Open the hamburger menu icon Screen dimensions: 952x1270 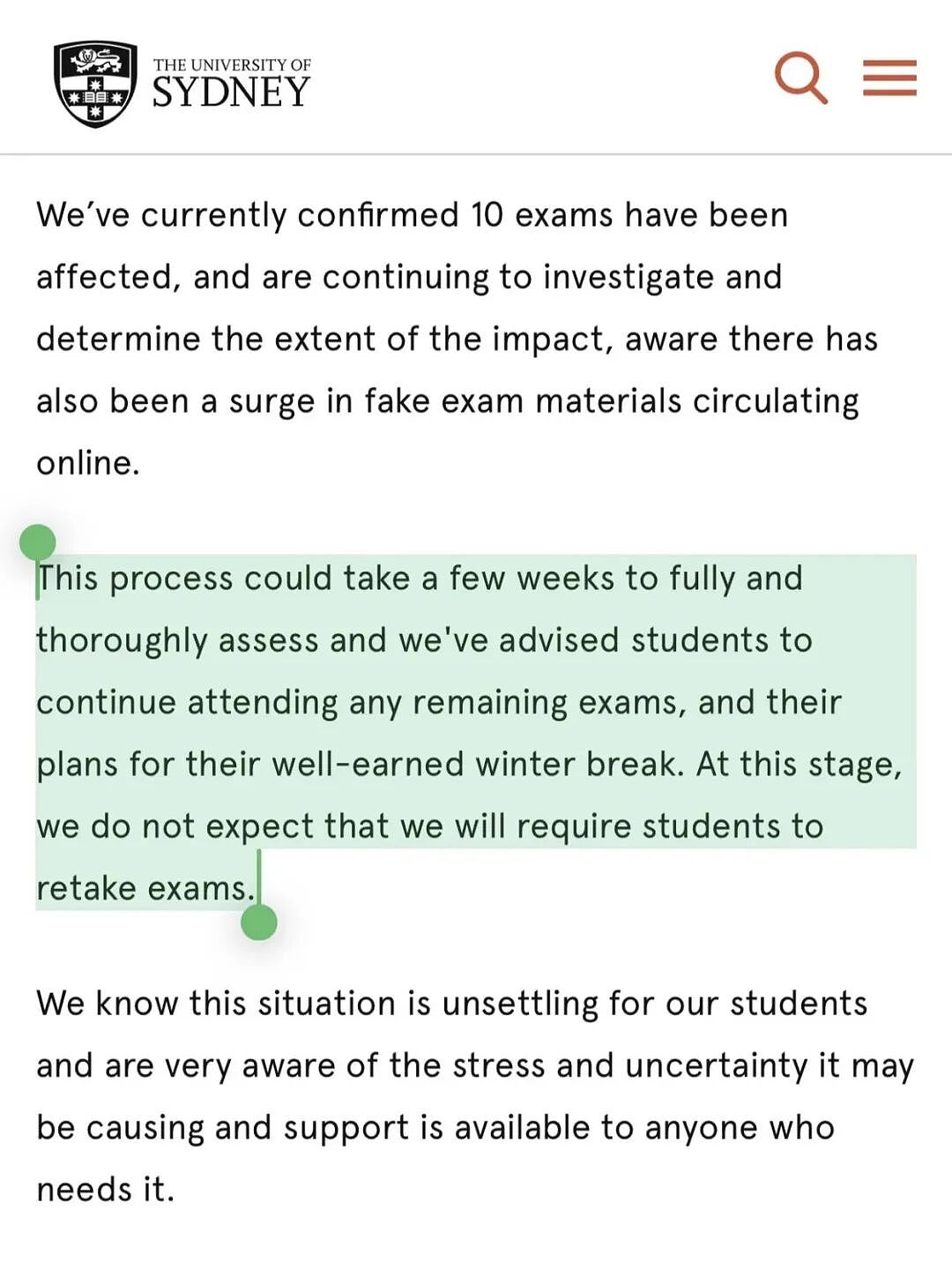click(889, 78)
